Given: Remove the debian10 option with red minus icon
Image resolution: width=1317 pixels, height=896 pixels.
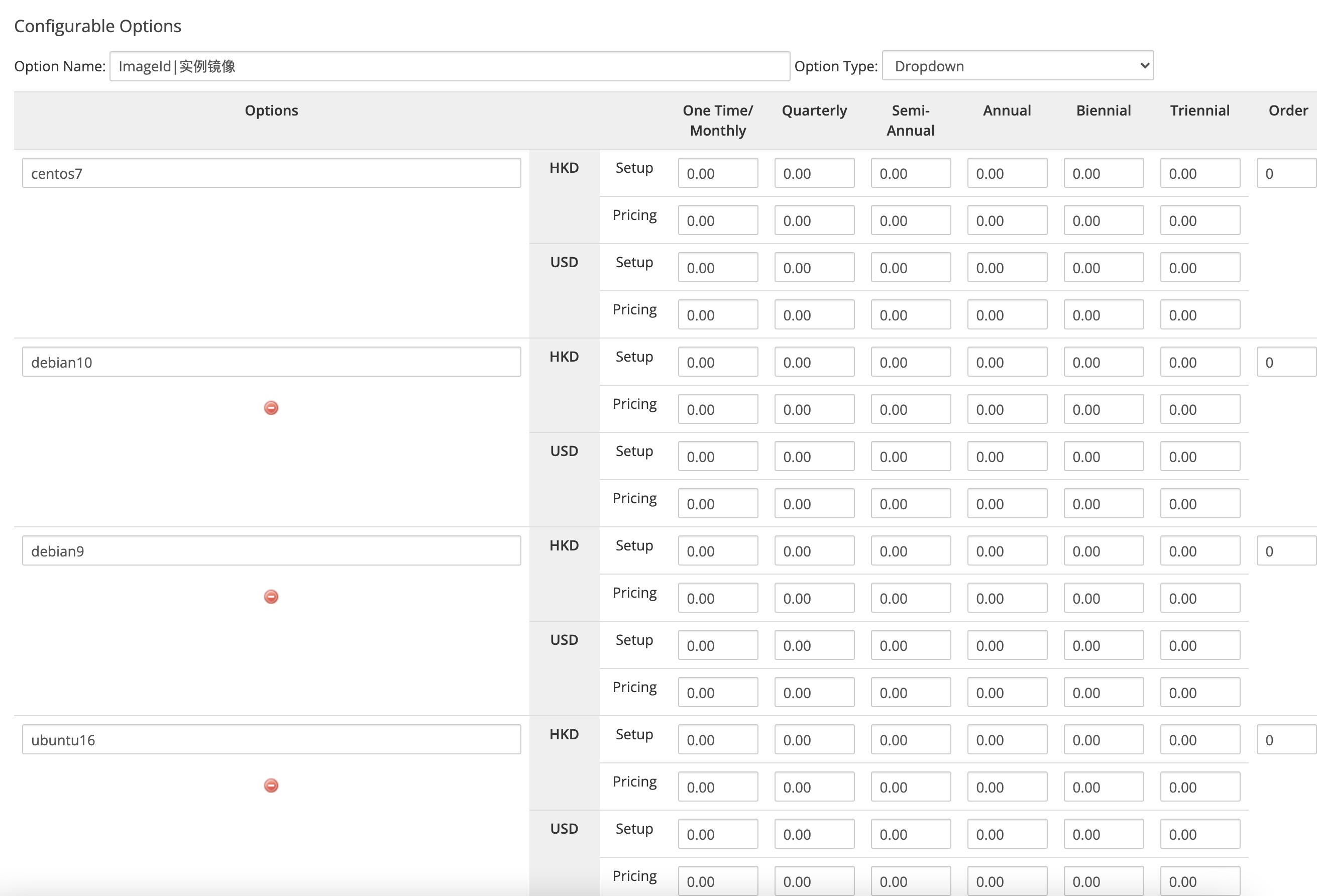Looking at the screenshot, I should (271, 407).
